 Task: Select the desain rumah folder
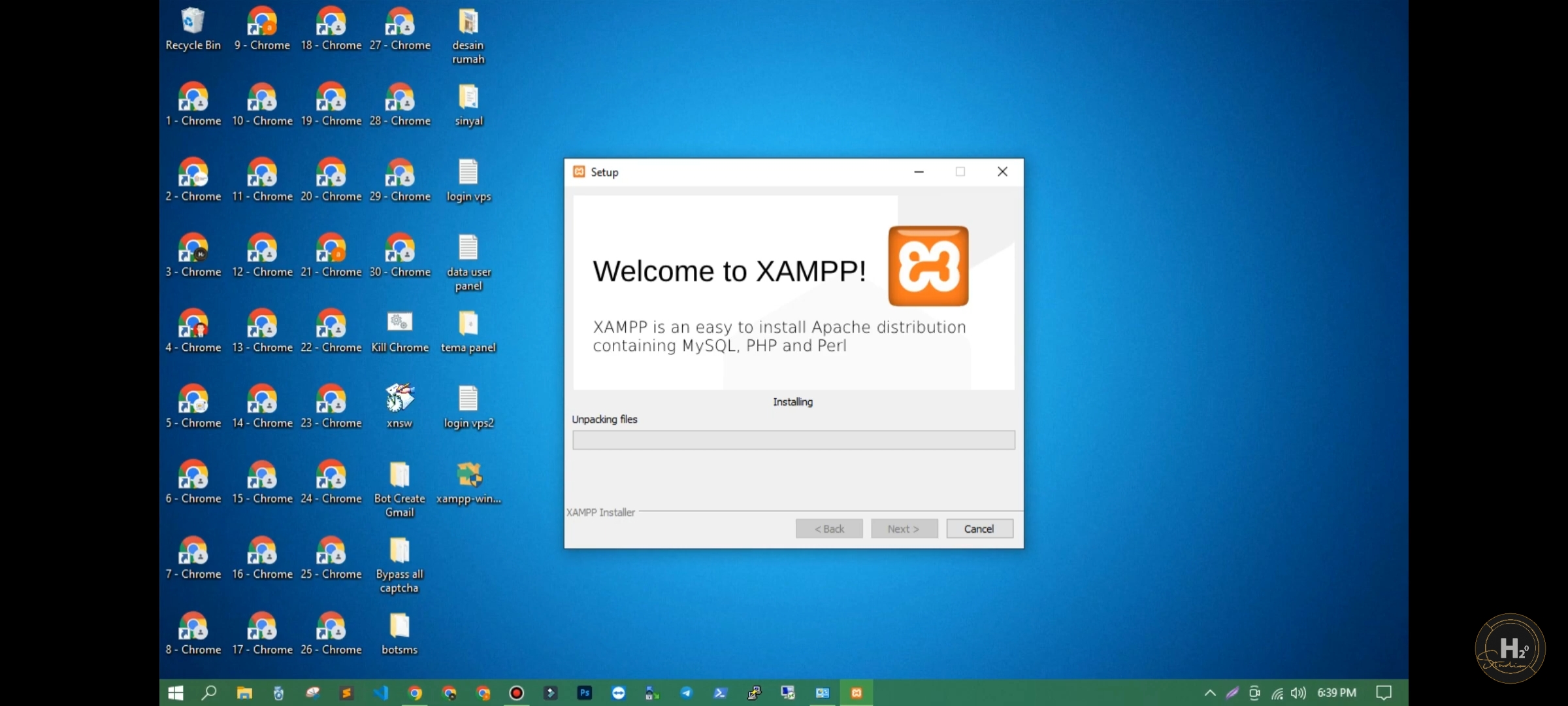468,36
